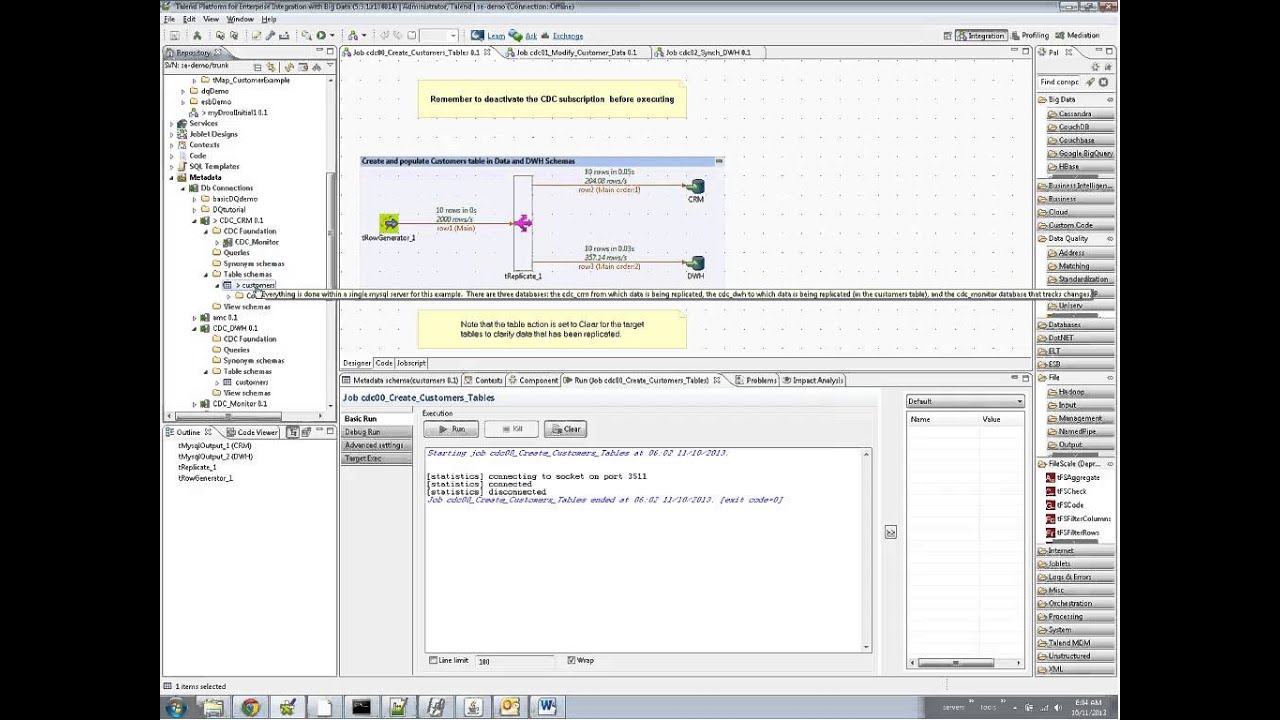Click the expand arrow beside the context table
The image size is (1280, 720).
tap(890, 532)
